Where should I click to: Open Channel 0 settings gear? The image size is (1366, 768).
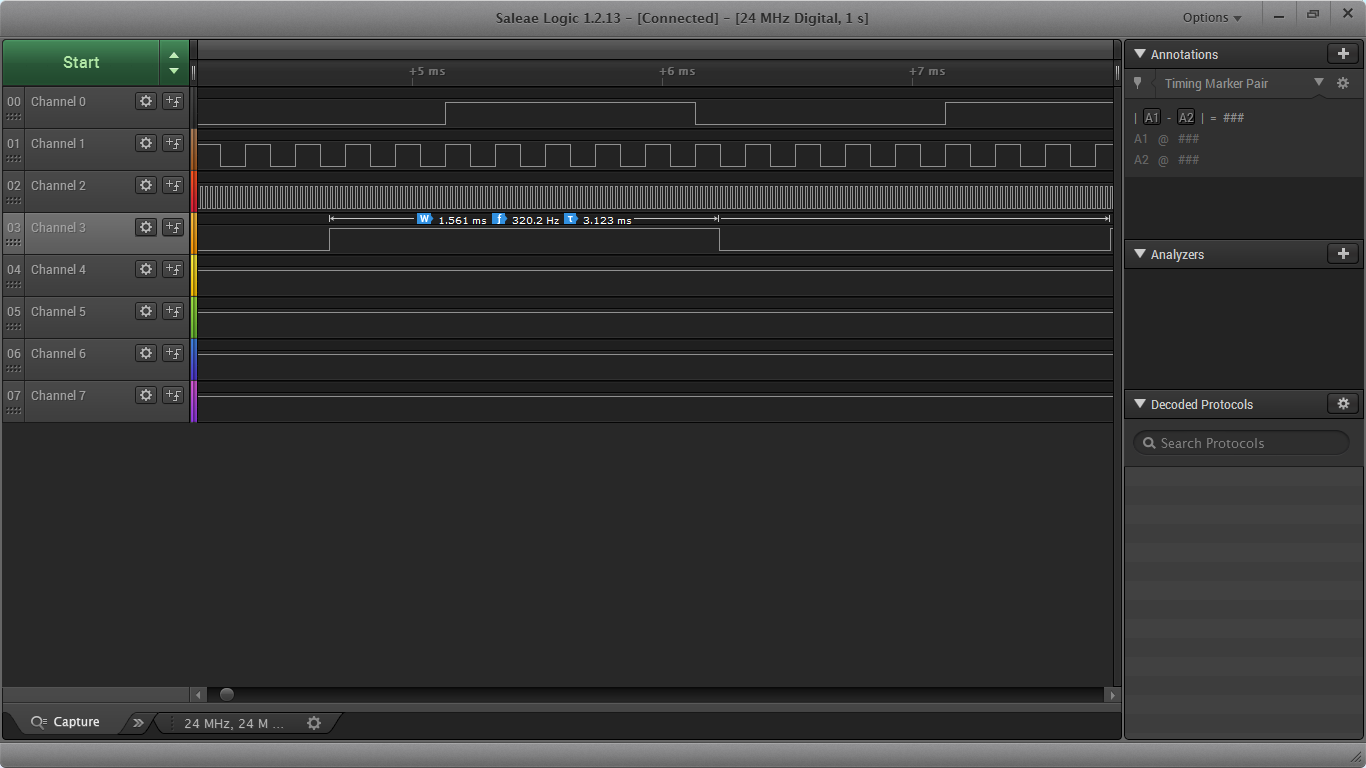coord(146,101)
